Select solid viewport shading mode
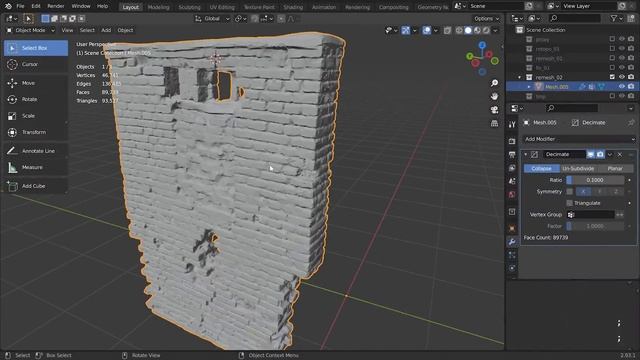Viewport: 640px width, 360px height. coord(468,30)
